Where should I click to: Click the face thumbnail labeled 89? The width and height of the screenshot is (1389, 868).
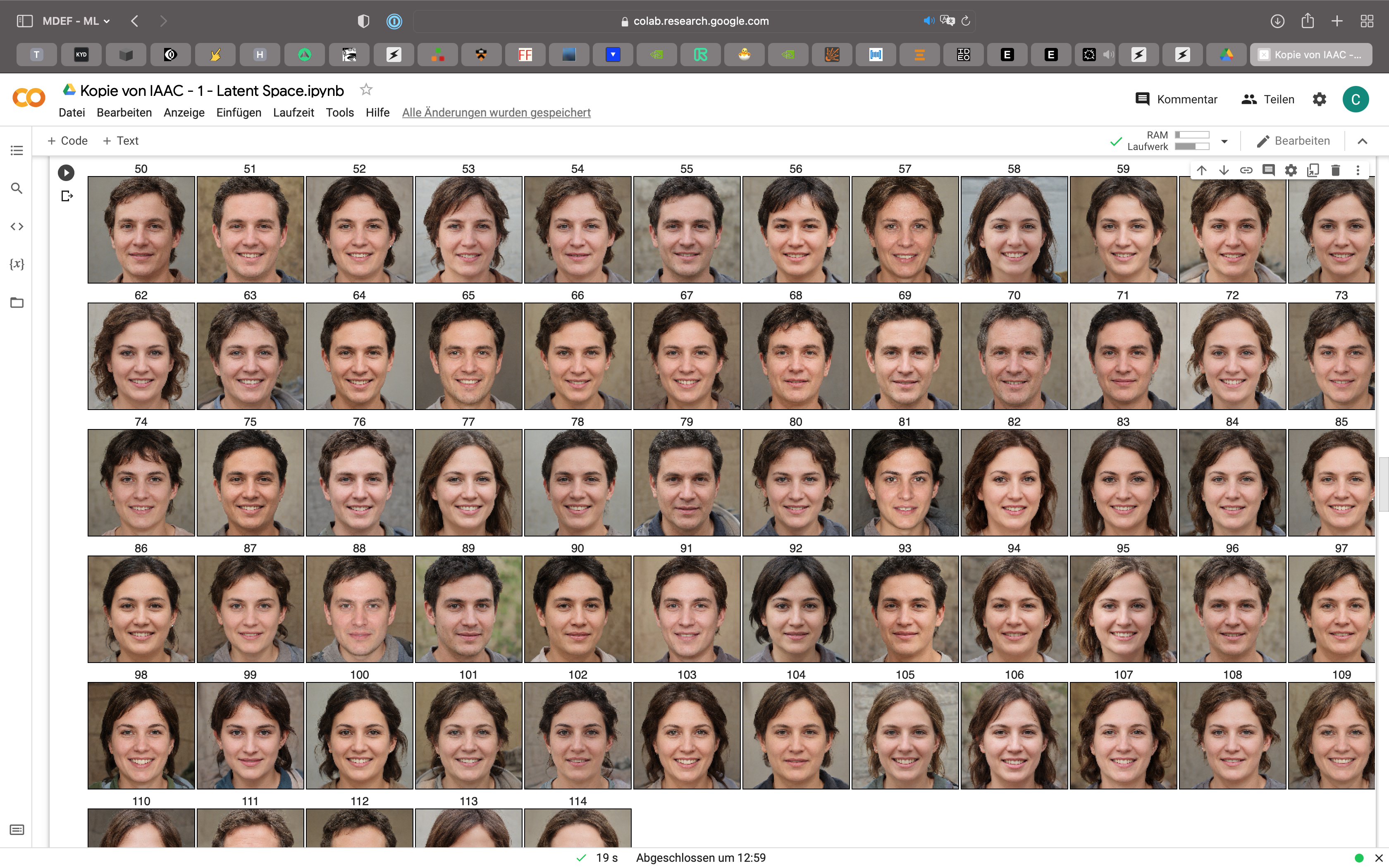(x=468, y=608)
